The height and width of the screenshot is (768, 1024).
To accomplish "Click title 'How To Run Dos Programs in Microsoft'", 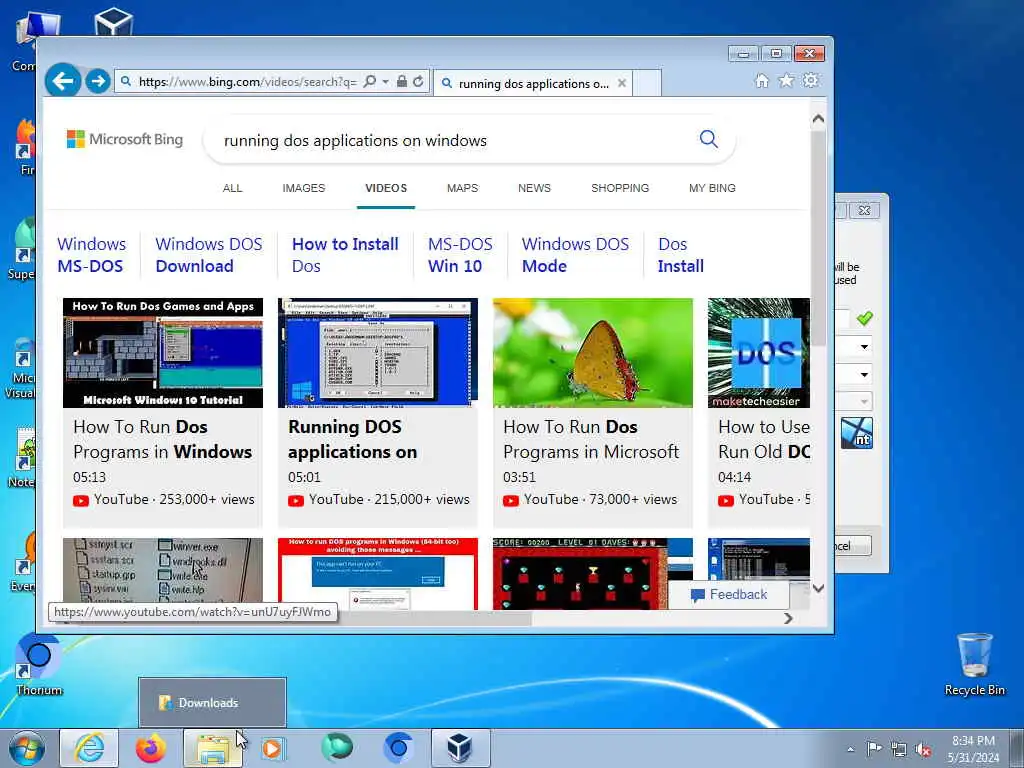I will [591, 440].
